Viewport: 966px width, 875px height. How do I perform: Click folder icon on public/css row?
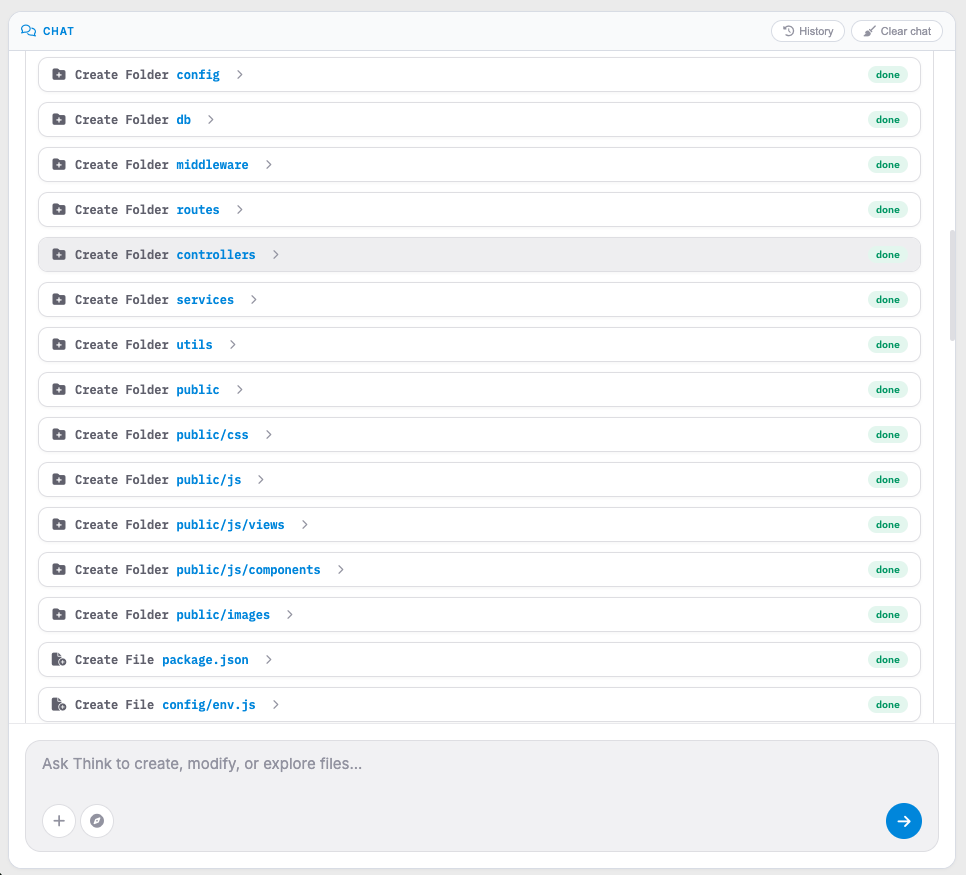[x=59, y=434]
